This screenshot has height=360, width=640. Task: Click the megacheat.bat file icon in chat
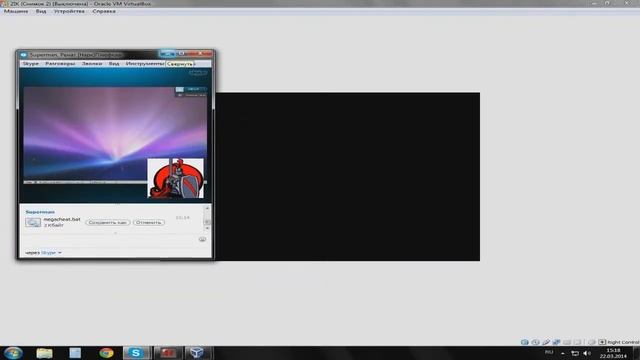pos(33,222)
